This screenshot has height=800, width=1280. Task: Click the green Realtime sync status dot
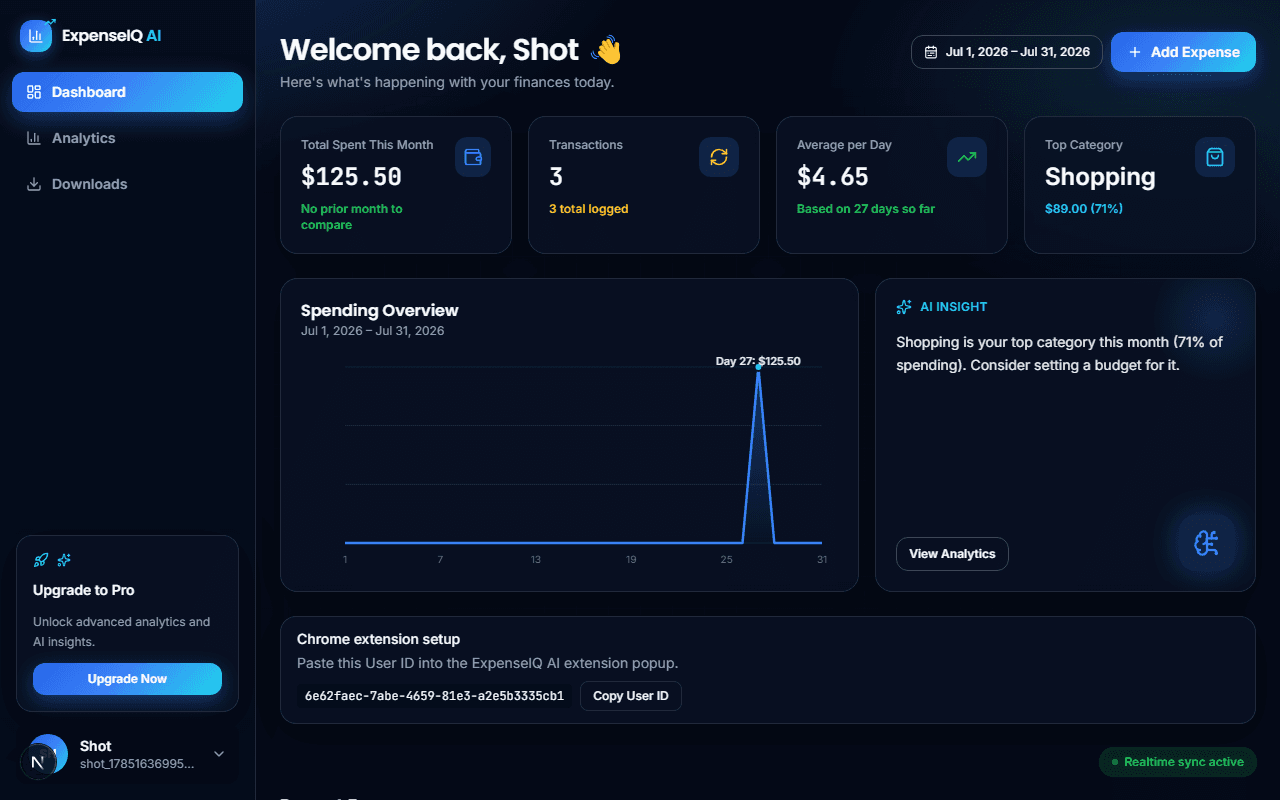tap(1115, 762)
